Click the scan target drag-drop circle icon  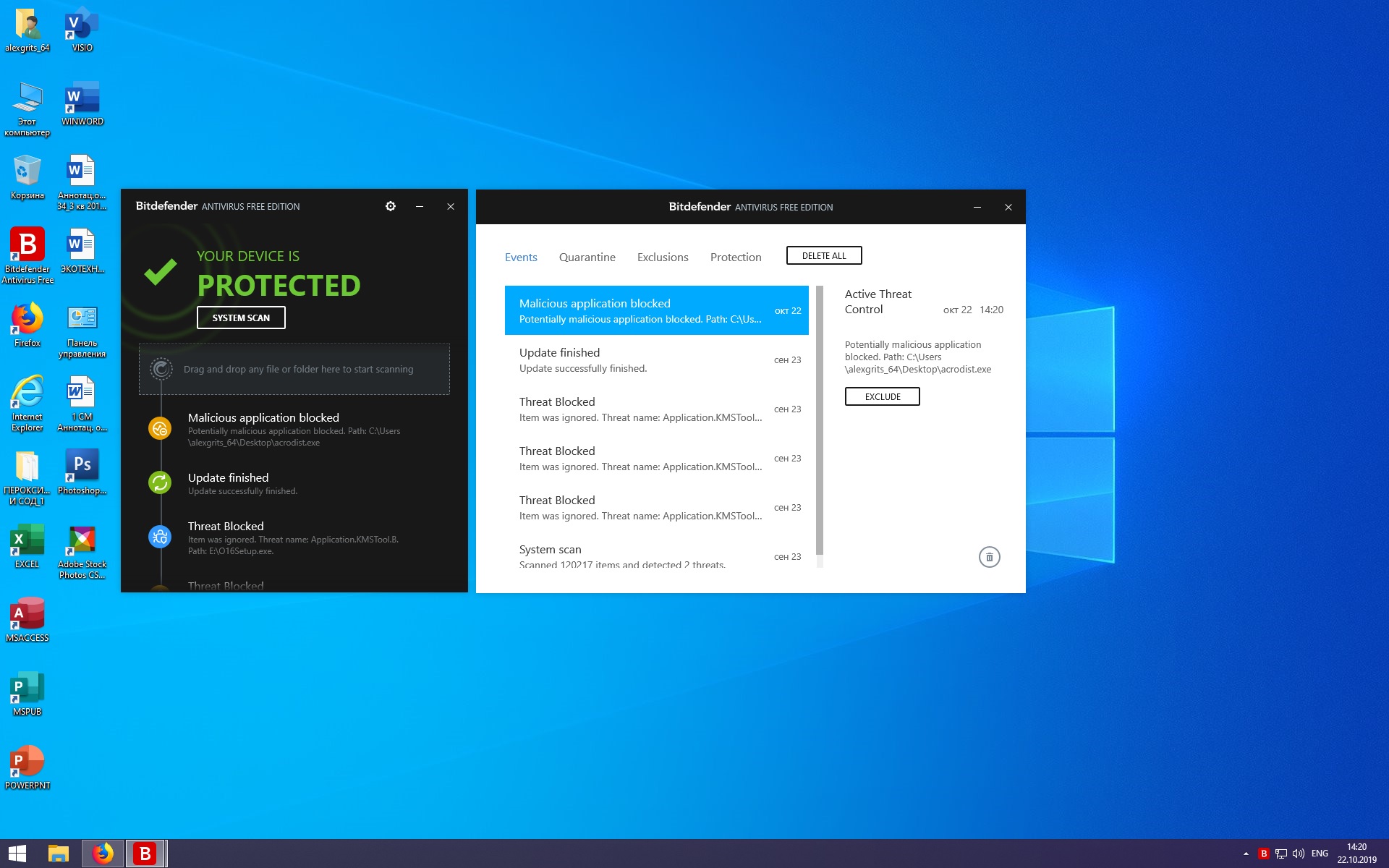pyautogui.click(x=161, y=369)
